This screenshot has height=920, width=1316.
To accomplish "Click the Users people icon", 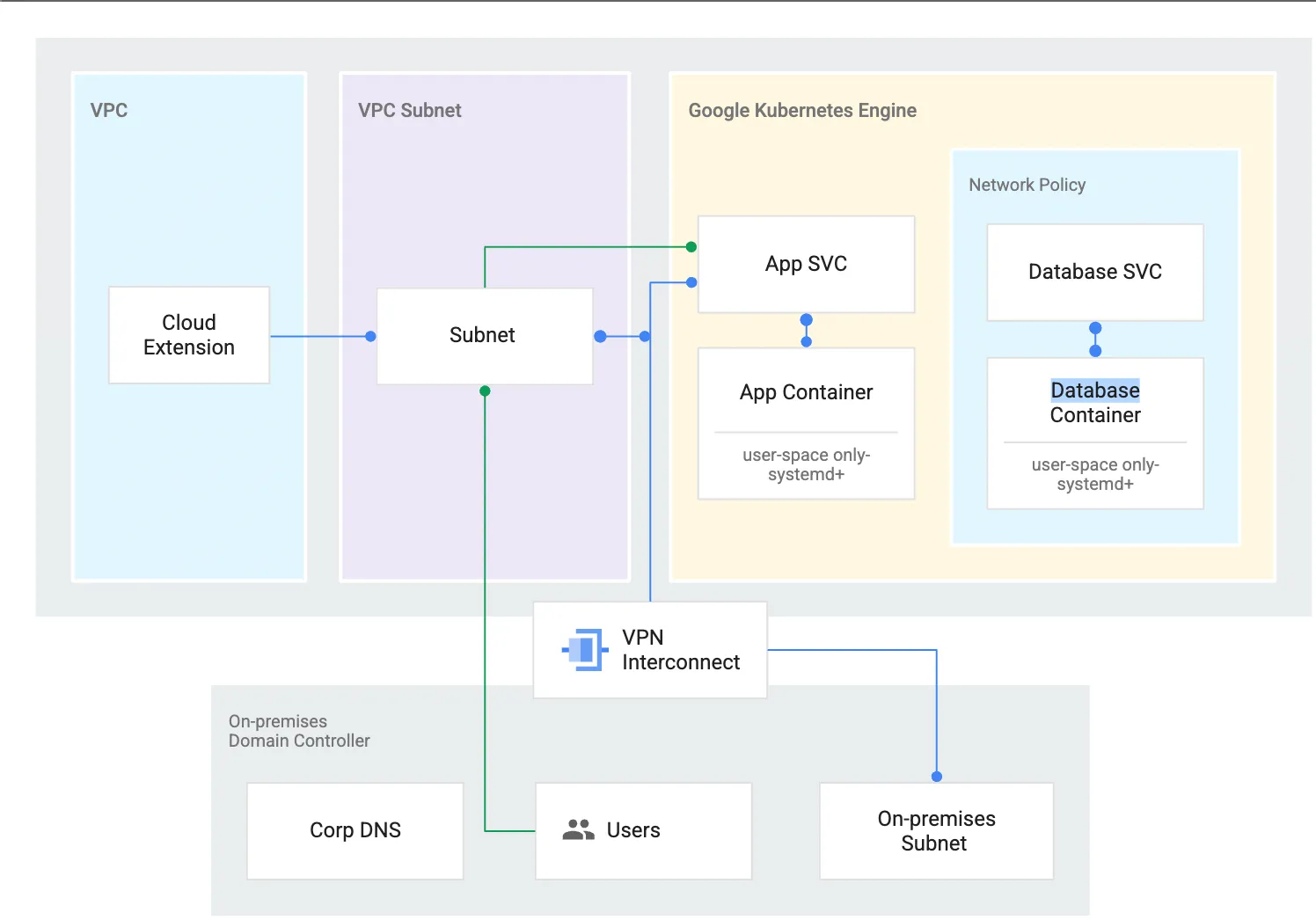I will tap(579, 829).
